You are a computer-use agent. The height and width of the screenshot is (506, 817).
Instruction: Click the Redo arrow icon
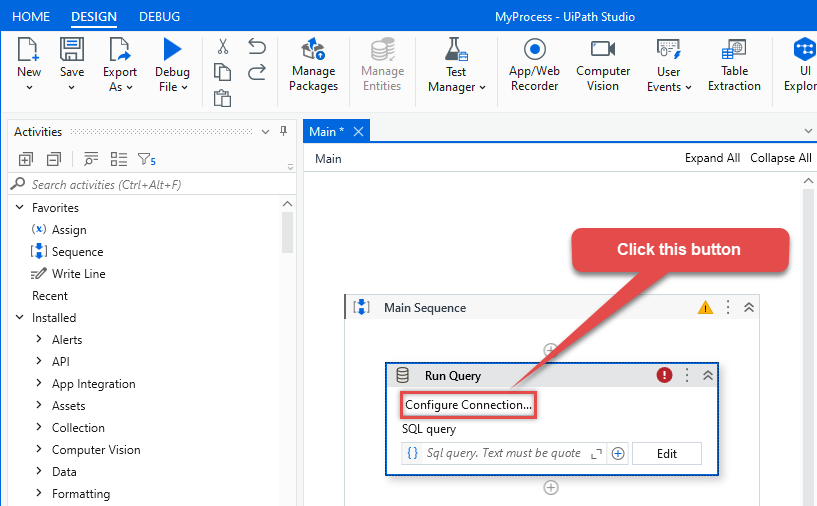click(257, 72)
